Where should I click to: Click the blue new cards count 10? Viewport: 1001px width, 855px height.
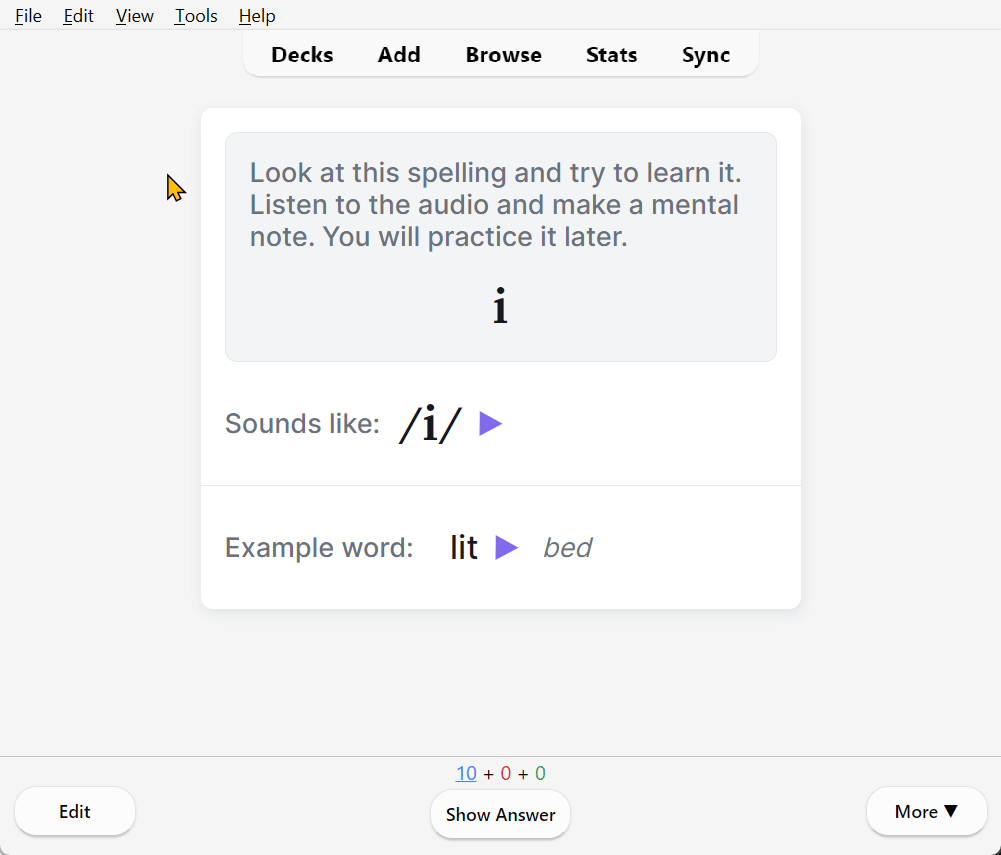pyautogui.click(x=466, y=774)
